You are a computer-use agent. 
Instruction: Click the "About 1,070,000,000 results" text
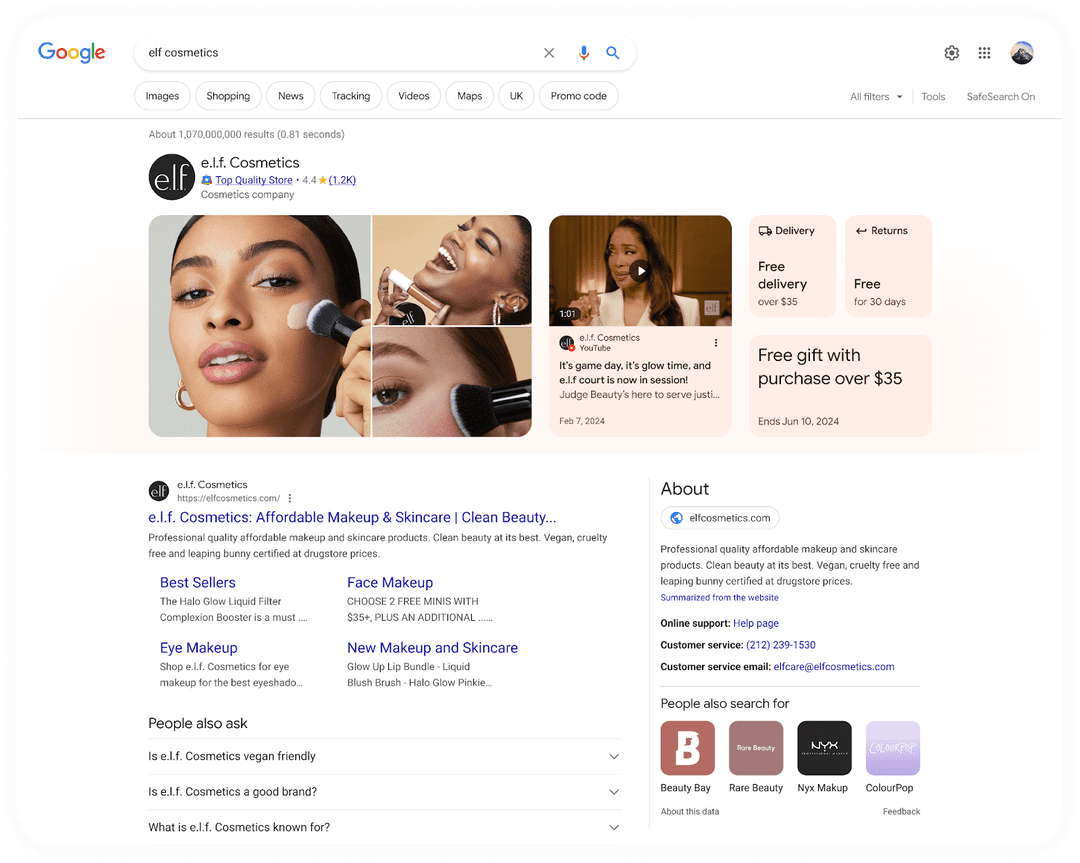[x=247, y=134]
